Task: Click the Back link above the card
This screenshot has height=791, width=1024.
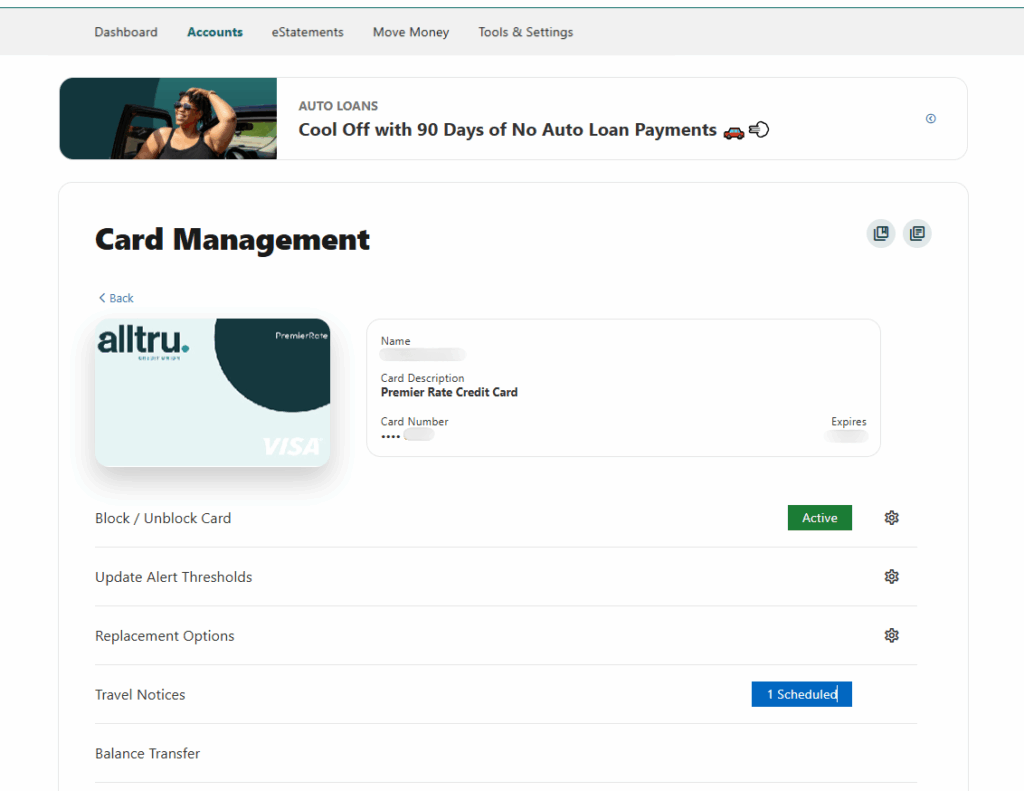Action: tap(115, 297)
